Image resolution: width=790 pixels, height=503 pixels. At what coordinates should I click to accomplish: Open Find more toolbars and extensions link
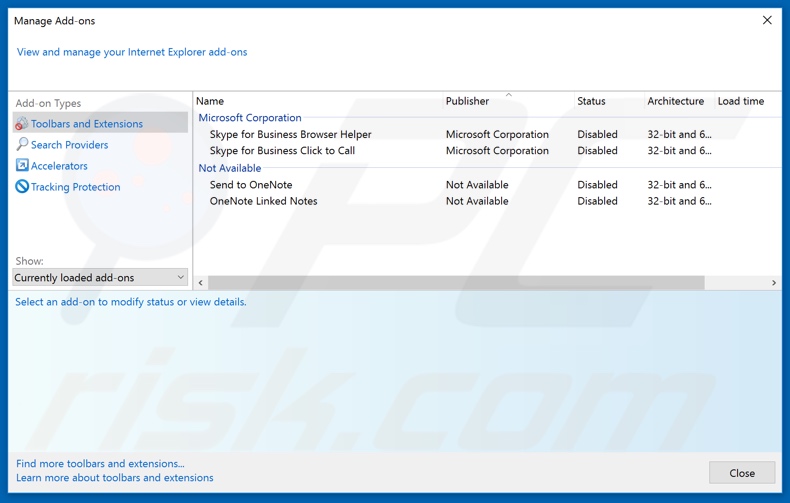[x=100, y=463]
